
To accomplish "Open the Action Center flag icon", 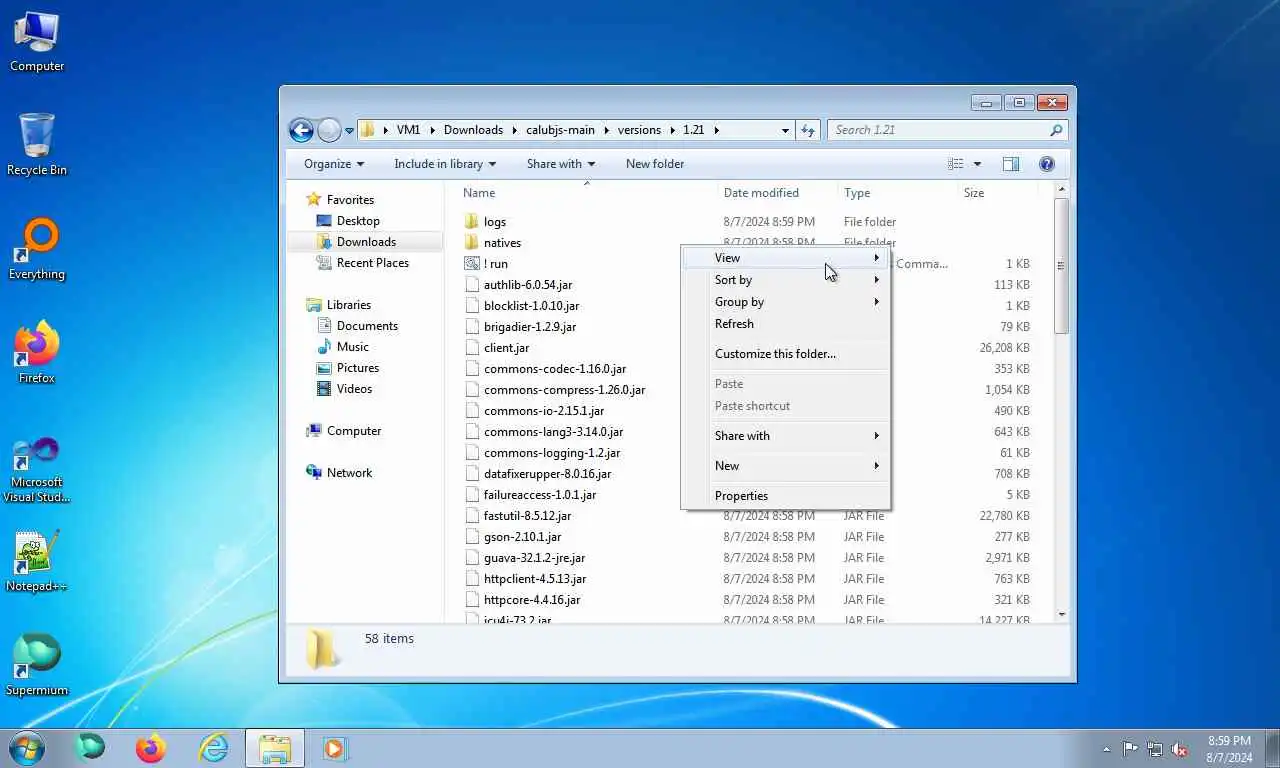I will pos(1130,749).
